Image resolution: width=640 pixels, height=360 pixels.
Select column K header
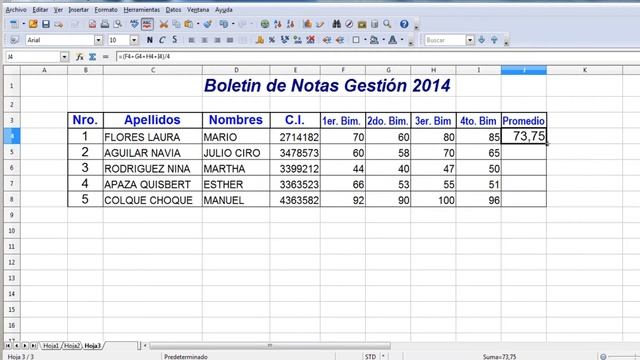pyautogui.click(x=584, y=70)
